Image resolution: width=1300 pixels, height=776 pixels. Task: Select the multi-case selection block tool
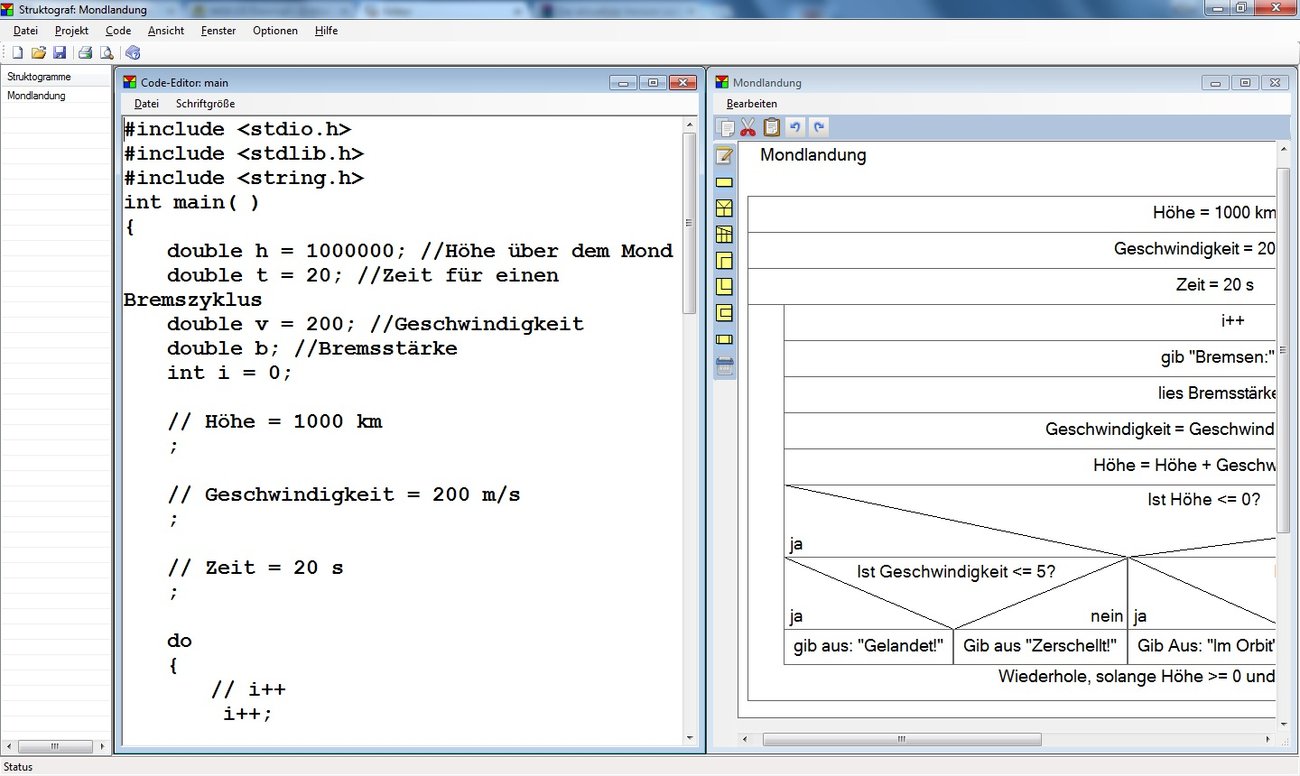click(x=725, y=235)
